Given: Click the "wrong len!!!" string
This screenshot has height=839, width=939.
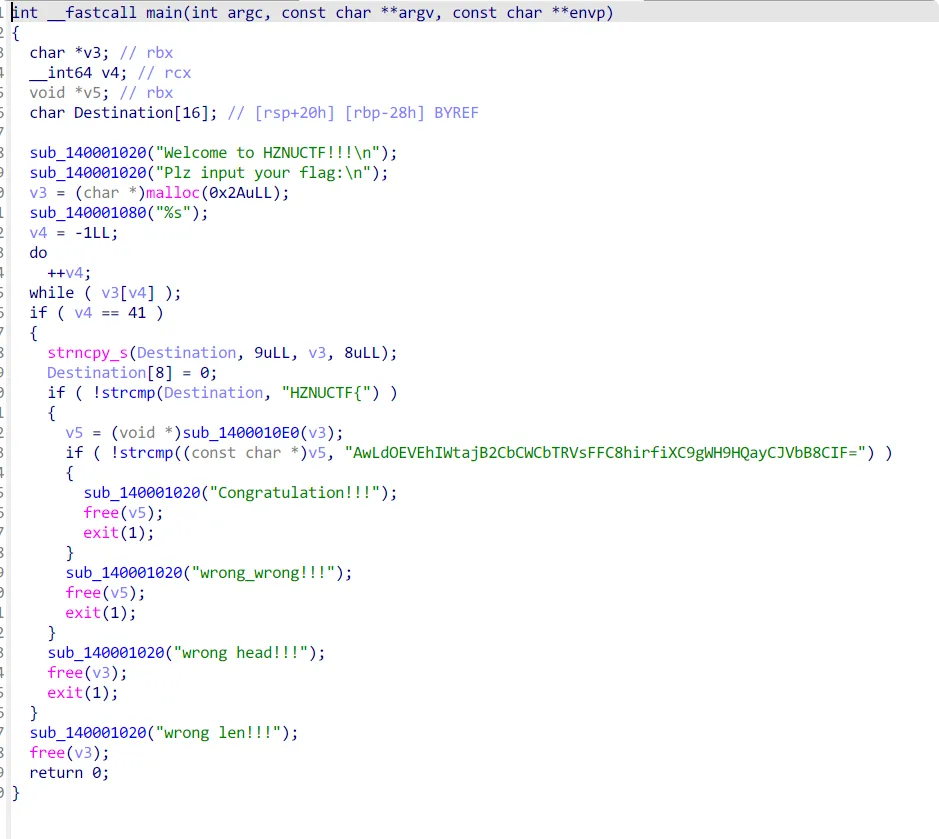Looking at the screenshot, I should tap(219, 733).
